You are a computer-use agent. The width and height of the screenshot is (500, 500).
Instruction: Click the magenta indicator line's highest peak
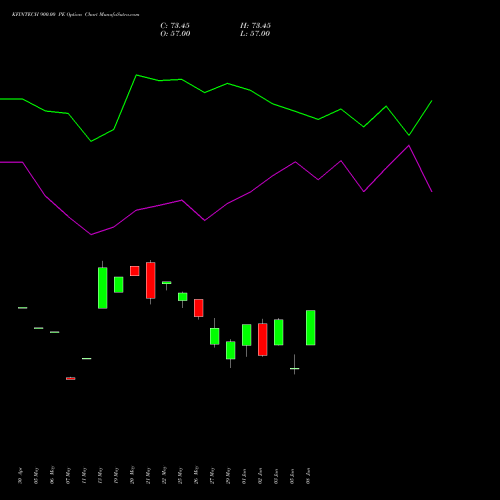pos(409,146)
